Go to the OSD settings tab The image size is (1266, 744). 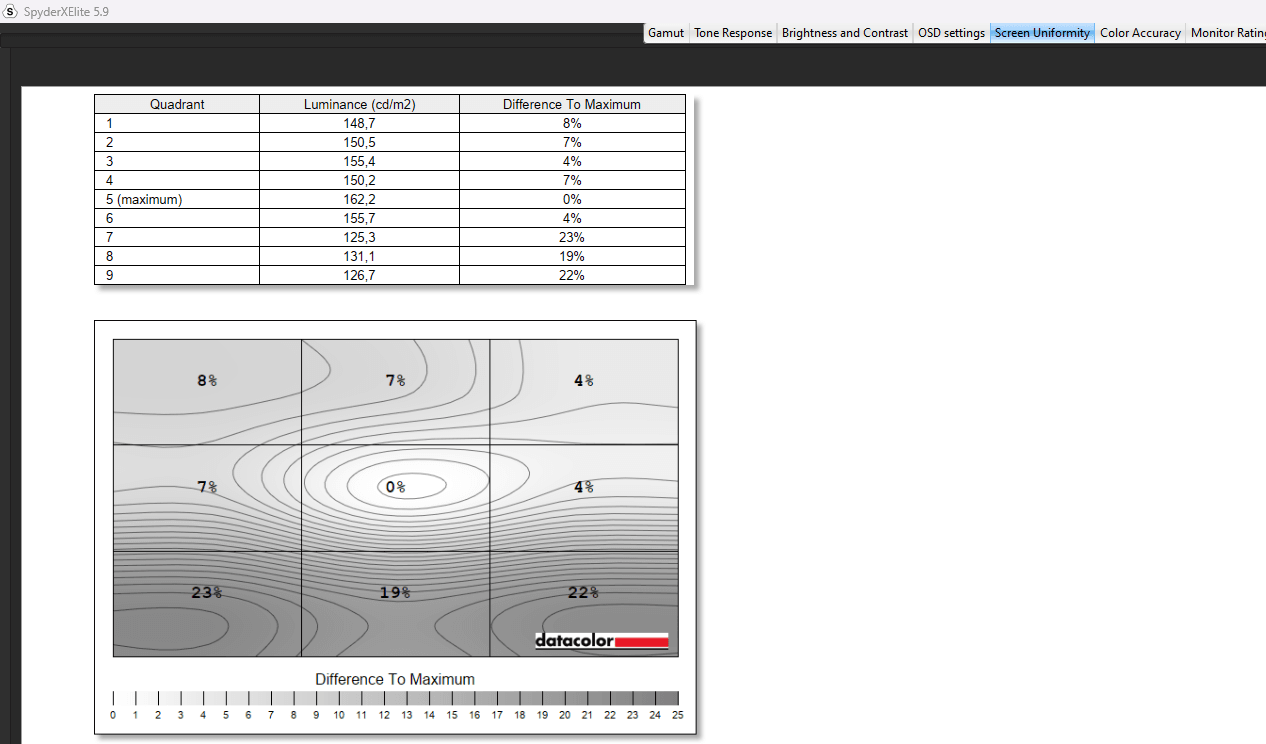(951, 33)
